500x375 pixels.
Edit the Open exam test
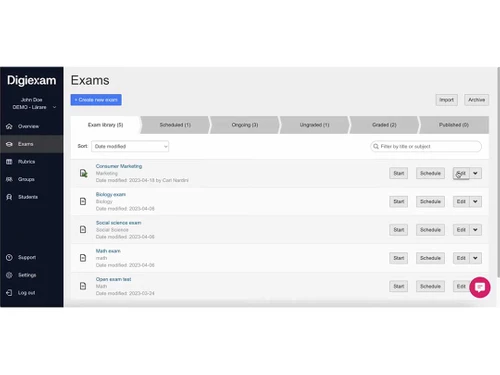pyautogui.click(x=461, y=286)
